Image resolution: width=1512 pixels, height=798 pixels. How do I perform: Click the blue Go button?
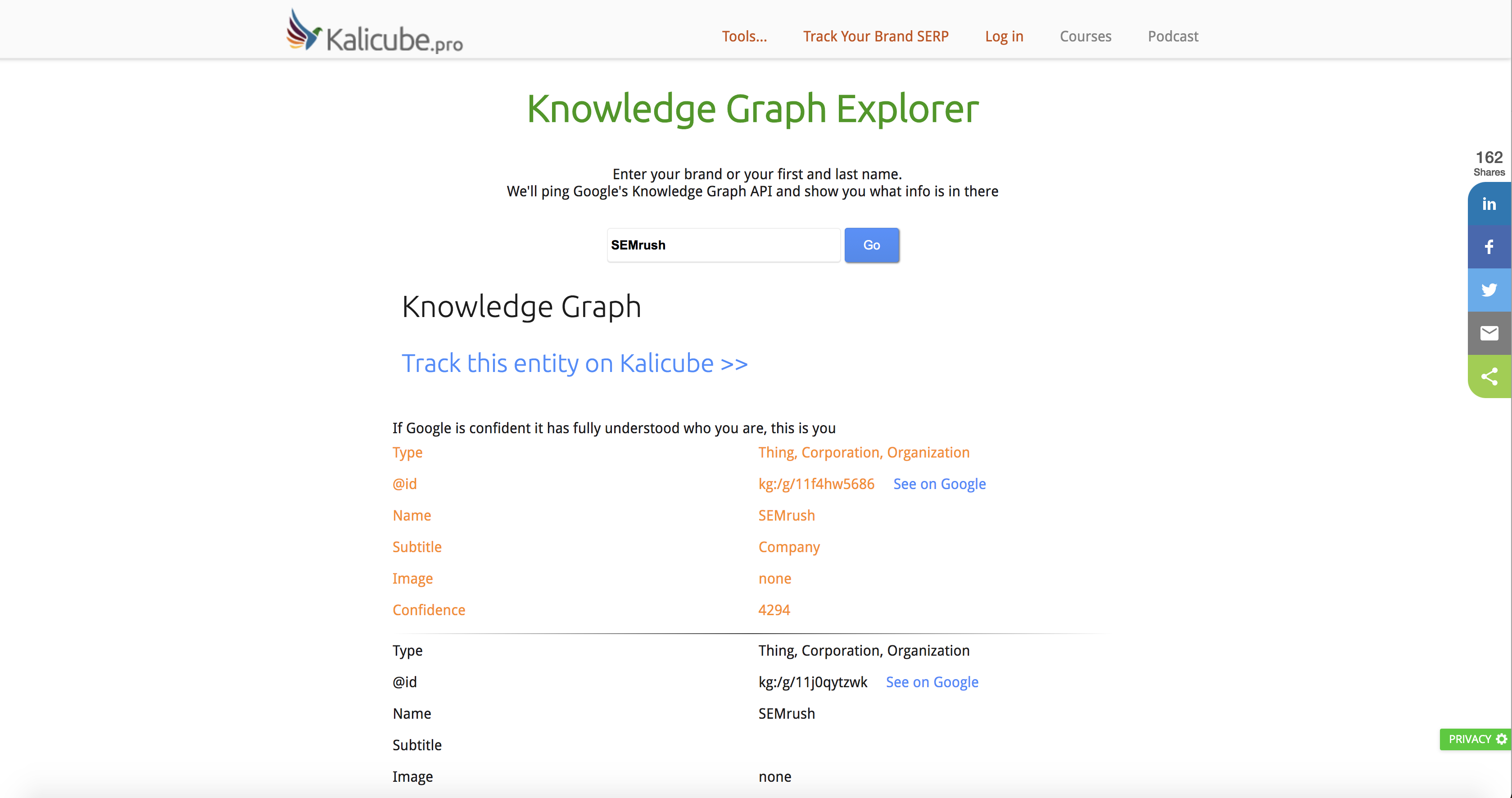click(872, 245)
